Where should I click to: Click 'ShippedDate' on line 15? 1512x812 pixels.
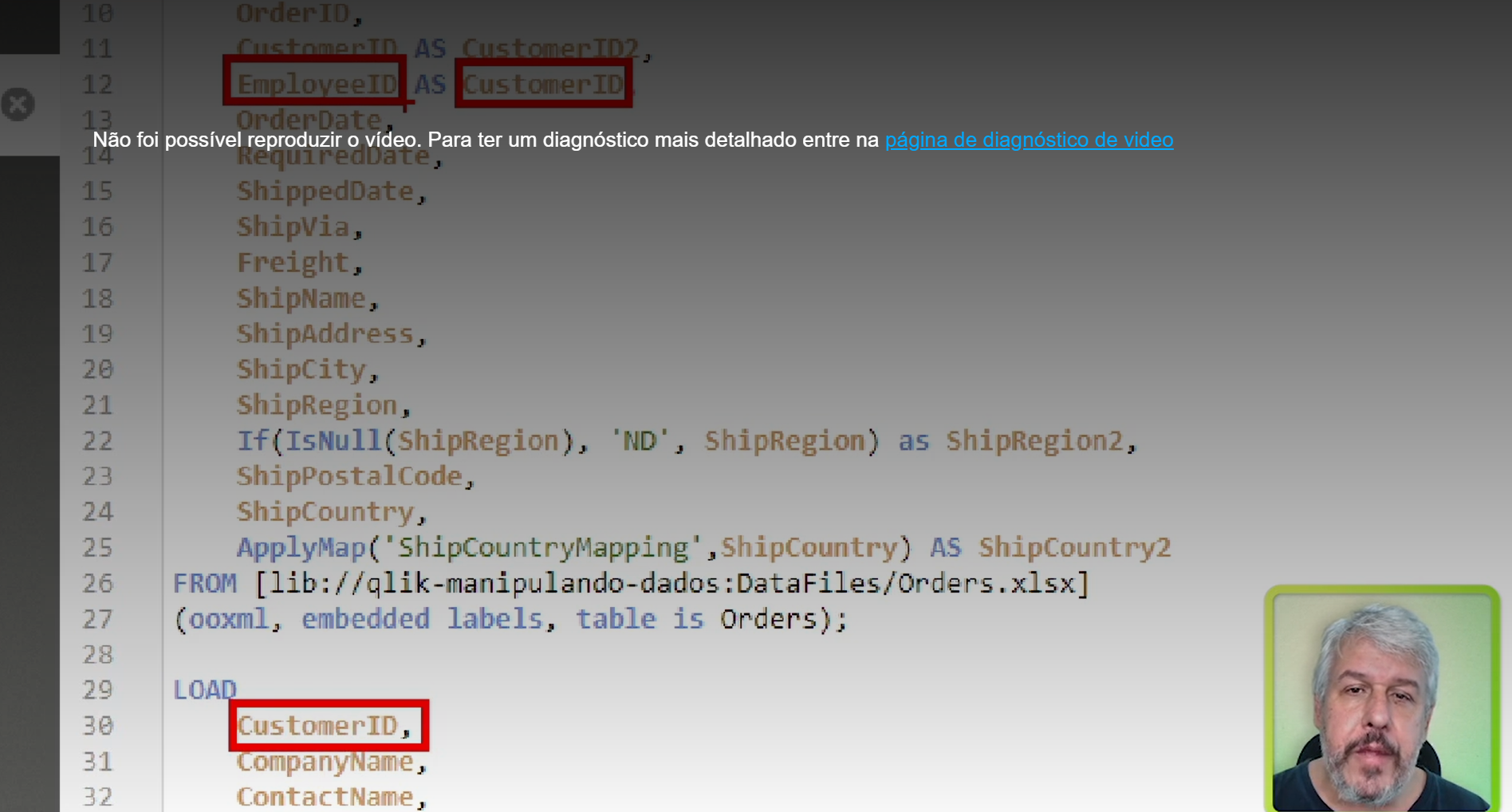coord(325,191)
